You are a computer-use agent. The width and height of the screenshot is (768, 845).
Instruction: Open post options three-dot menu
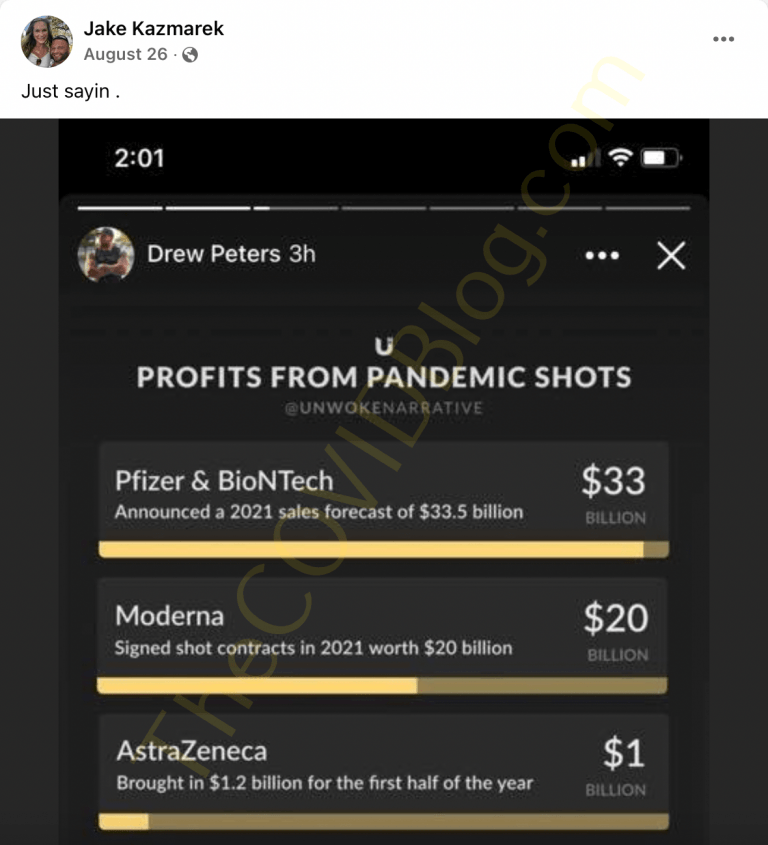[723, 39]
